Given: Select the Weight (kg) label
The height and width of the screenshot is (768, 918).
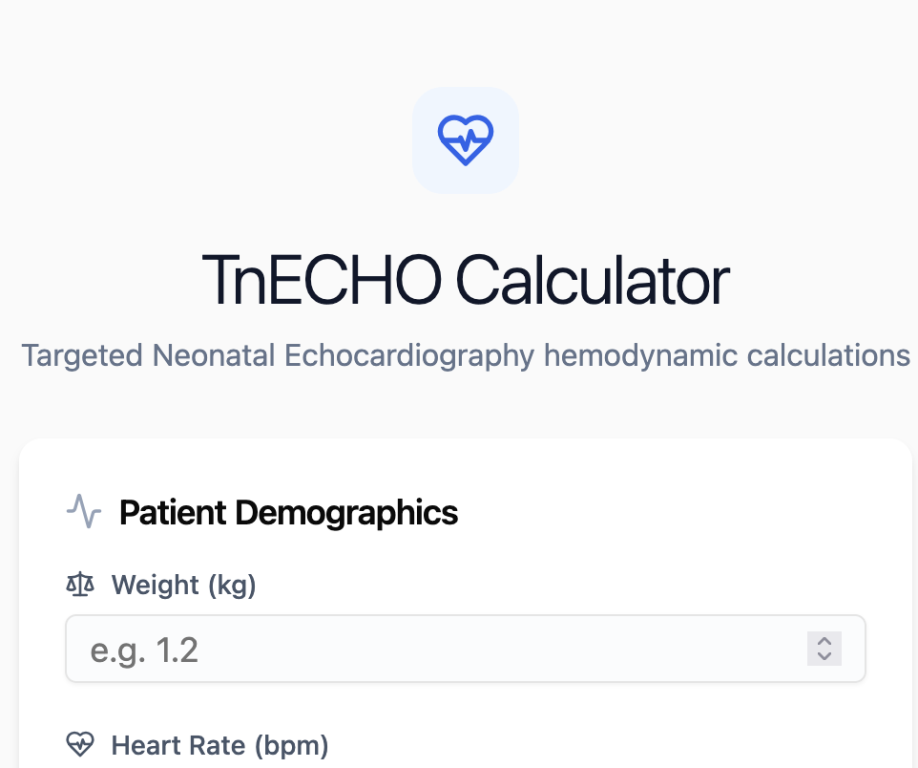Looking at the screenshot, I should pyautogui.click(x=183, y=585).
